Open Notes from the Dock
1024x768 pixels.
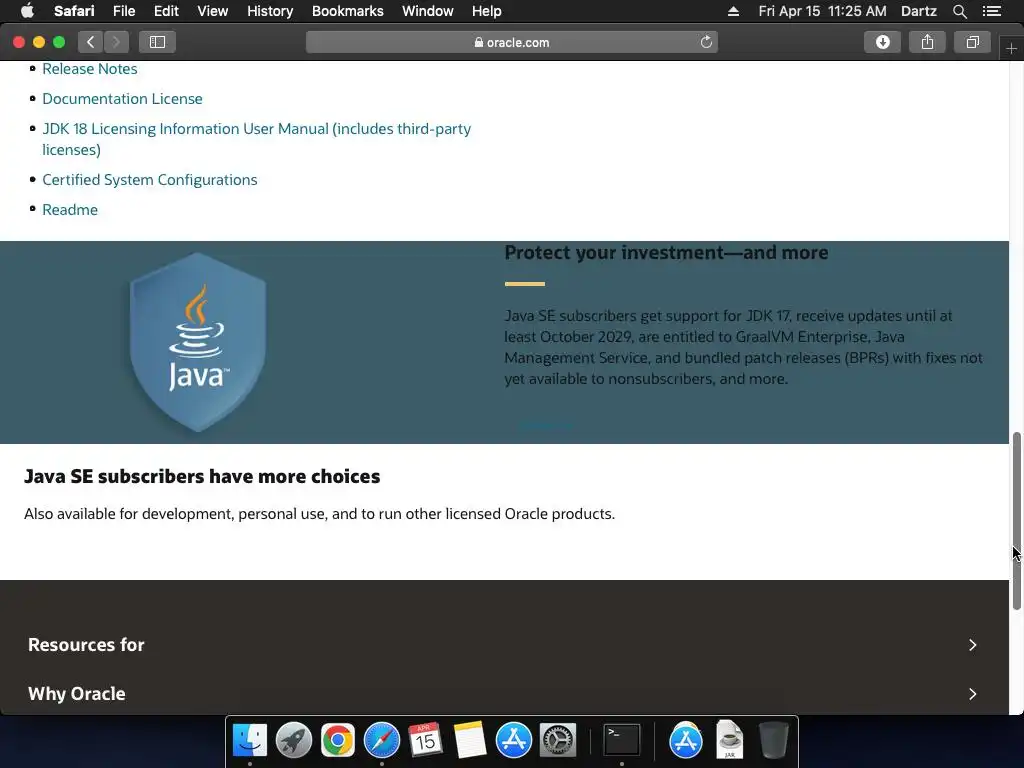pos(470,740)
